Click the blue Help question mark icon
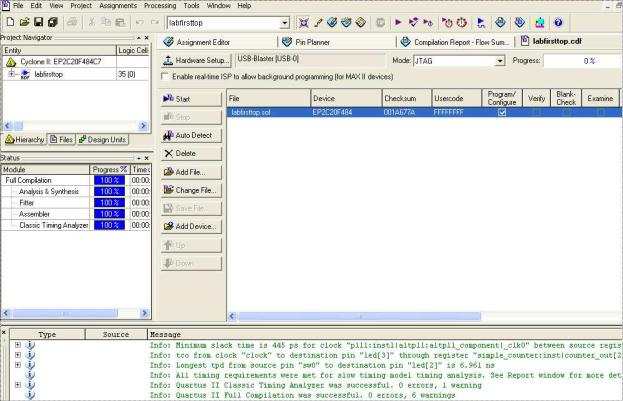623x401 pixels. [558, 23]
